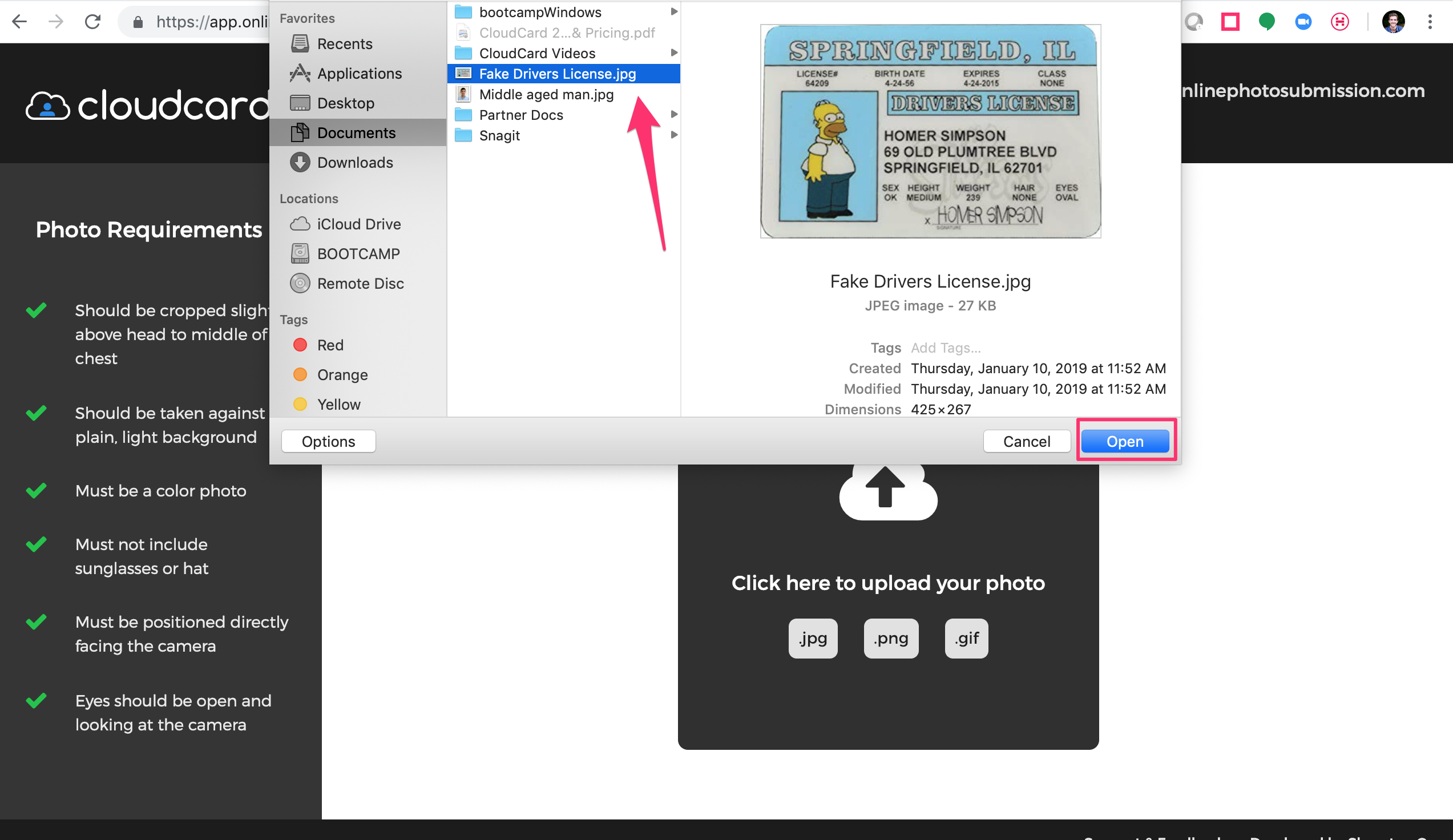Image resolution: width=1453 pixels, height=840 pixels.
Task: Click the Options button
Action: pos(328,441)
